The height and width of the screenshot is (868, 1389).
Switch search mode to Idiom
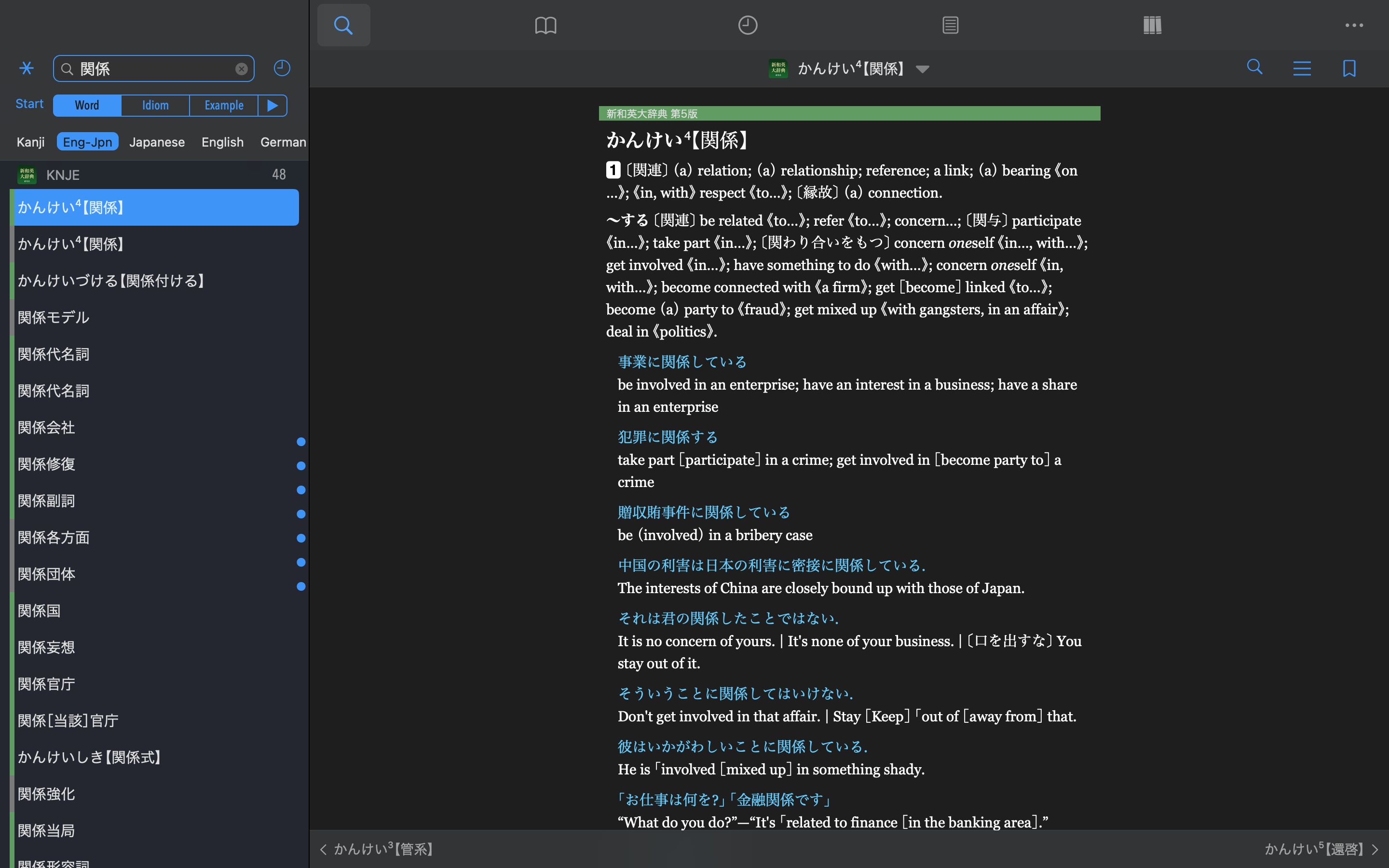[x=155, y=105]
